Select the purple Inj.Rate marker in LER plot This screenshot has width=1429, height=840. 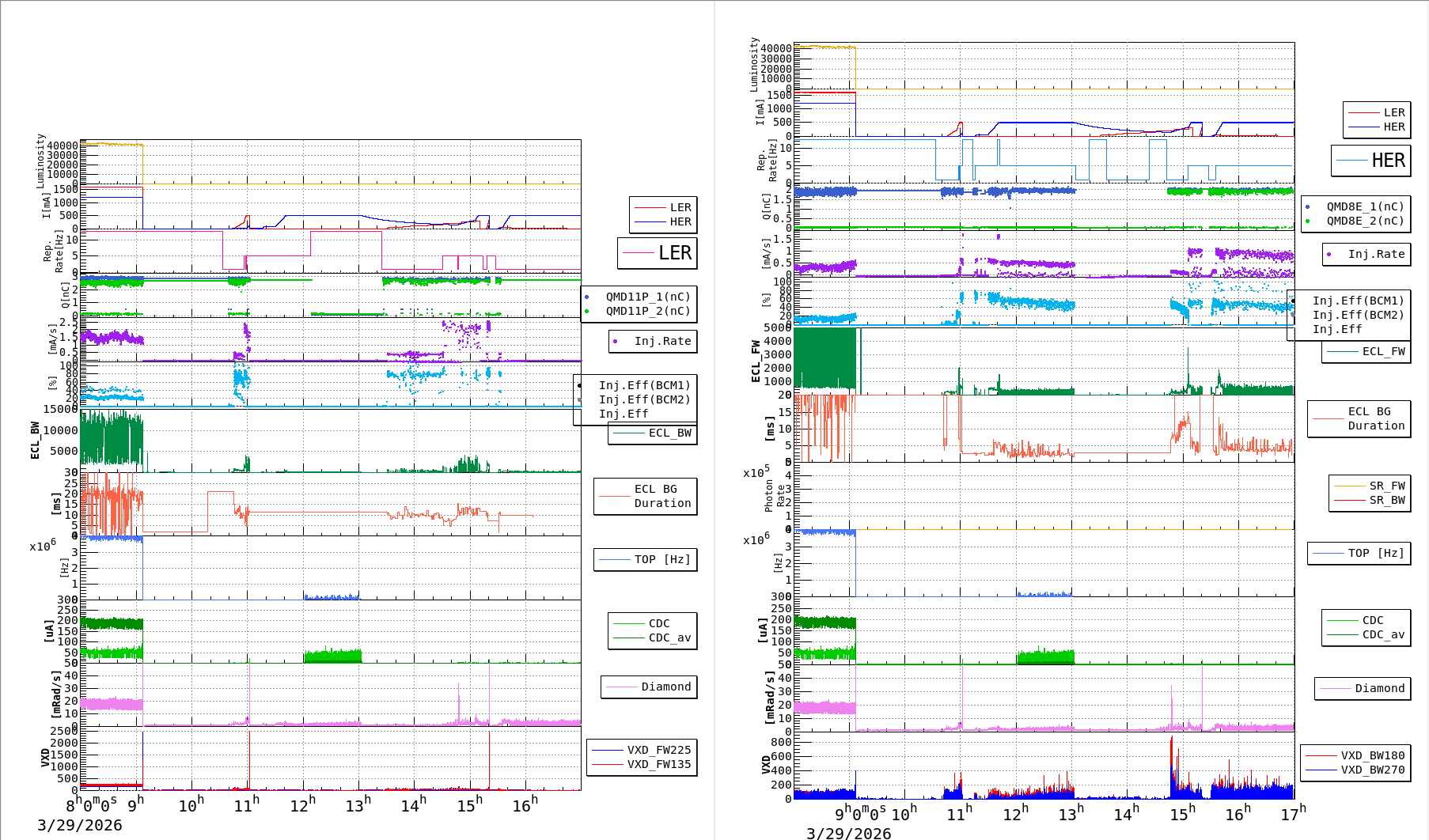click(x=615, y=342)
